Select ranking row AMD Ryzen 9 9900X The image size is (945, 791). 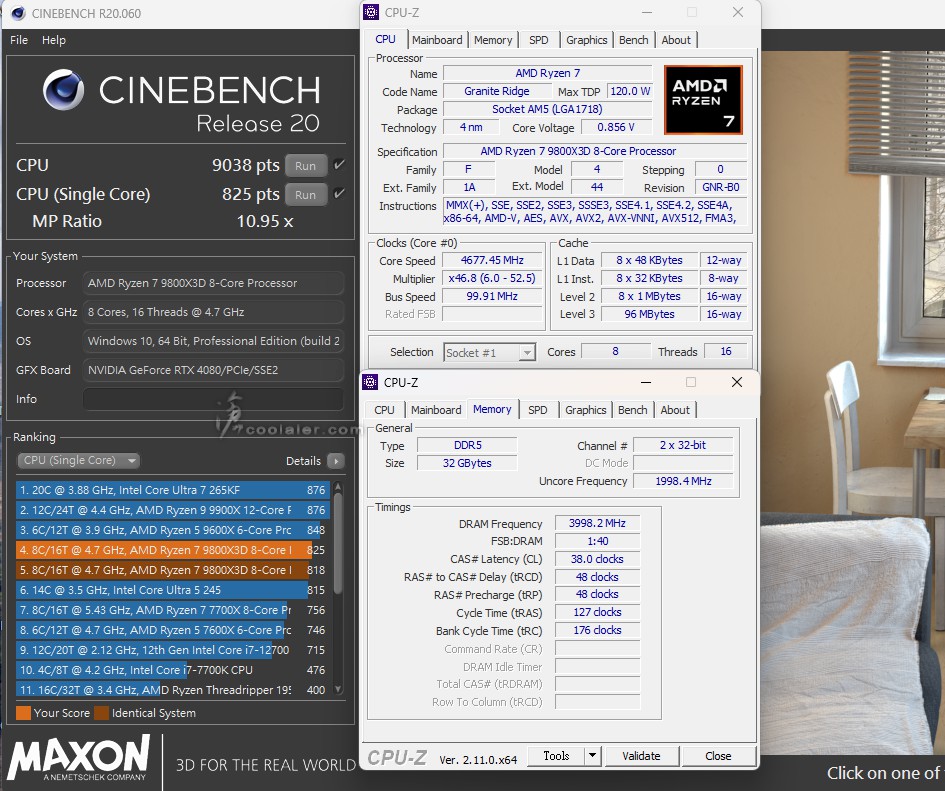tap(173, 510)
